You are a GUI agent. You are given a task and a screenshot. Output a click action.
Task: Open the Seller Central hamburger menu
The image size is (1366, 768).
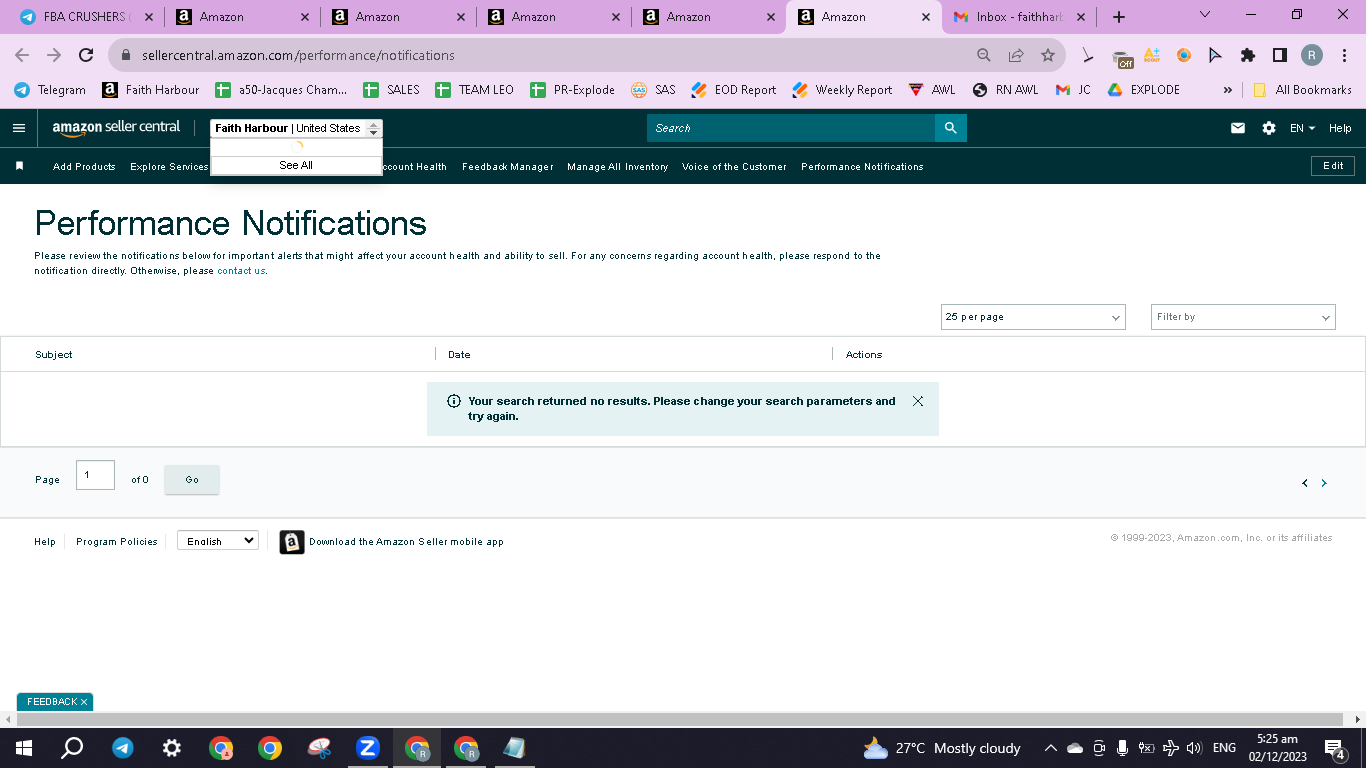(x=19, y=128)
